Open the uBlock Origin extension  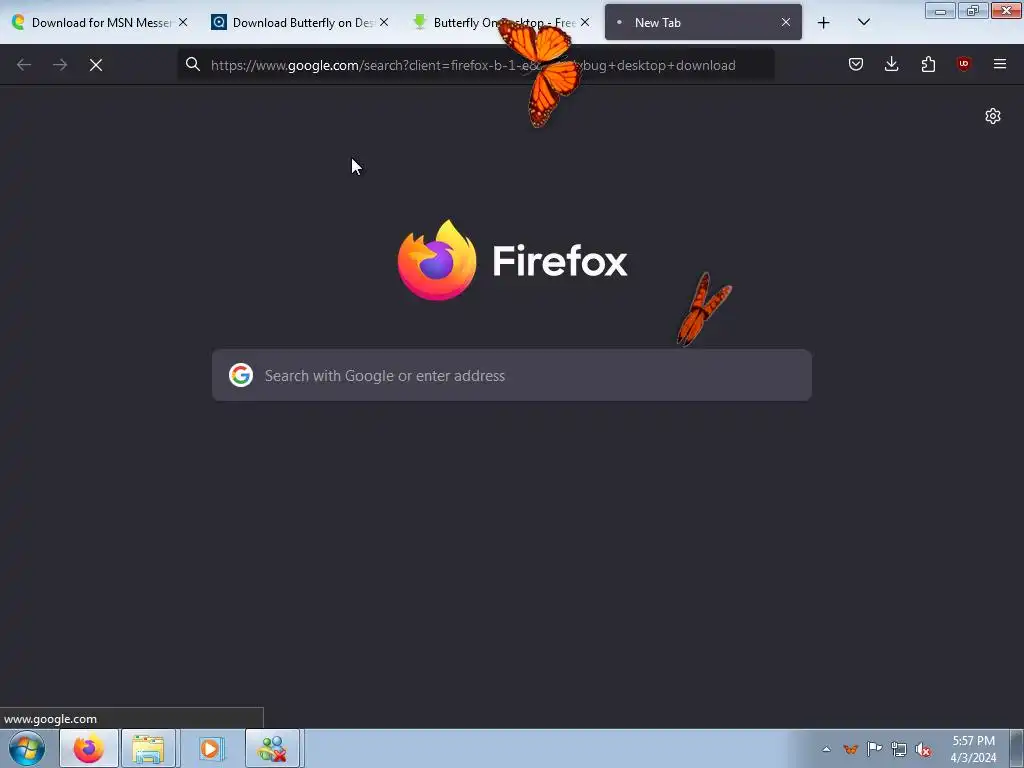(x=964, y=64)
